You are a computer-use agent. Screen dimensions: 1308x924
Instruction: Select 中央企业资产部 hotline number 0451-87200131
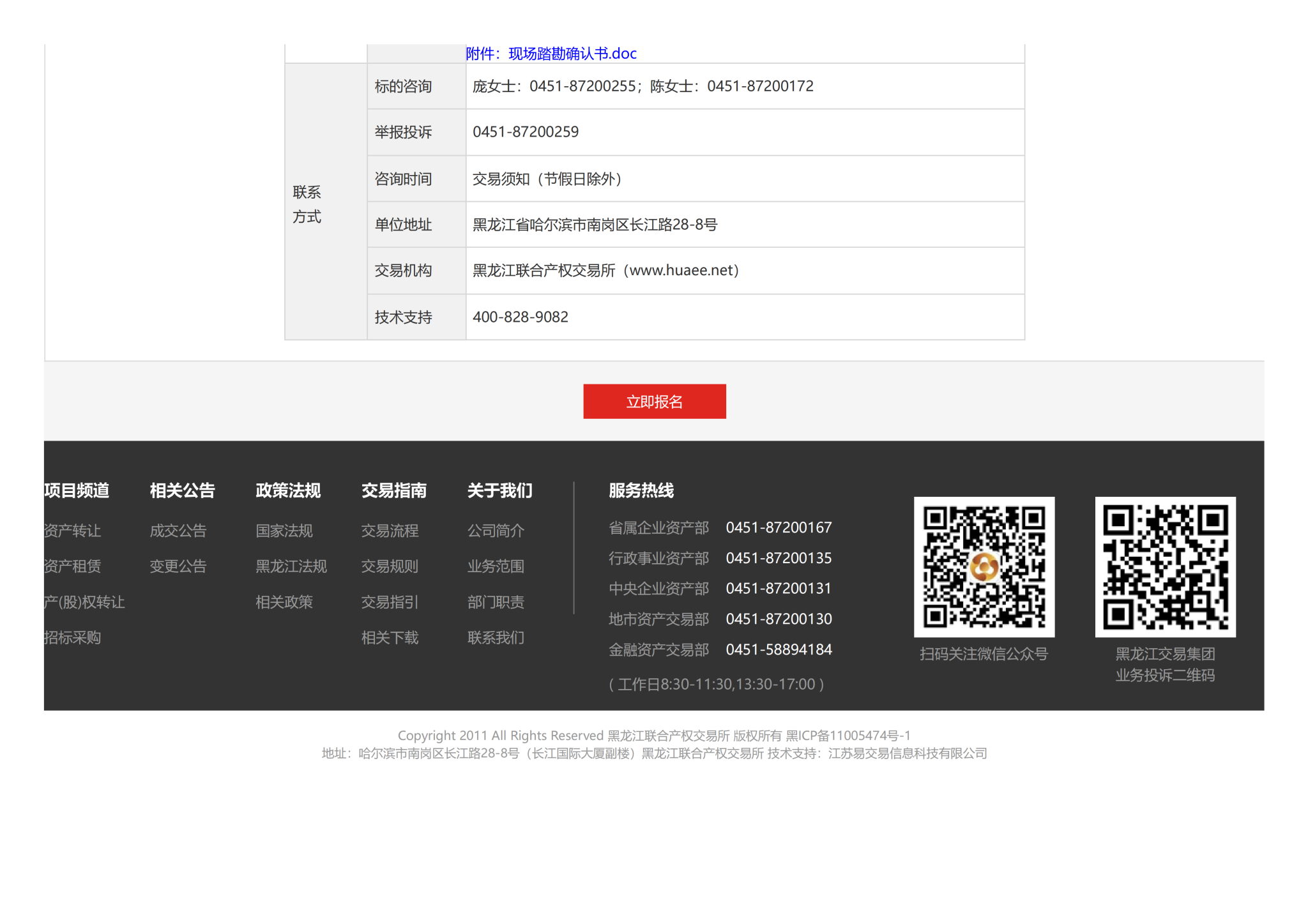tap(779, 588)
